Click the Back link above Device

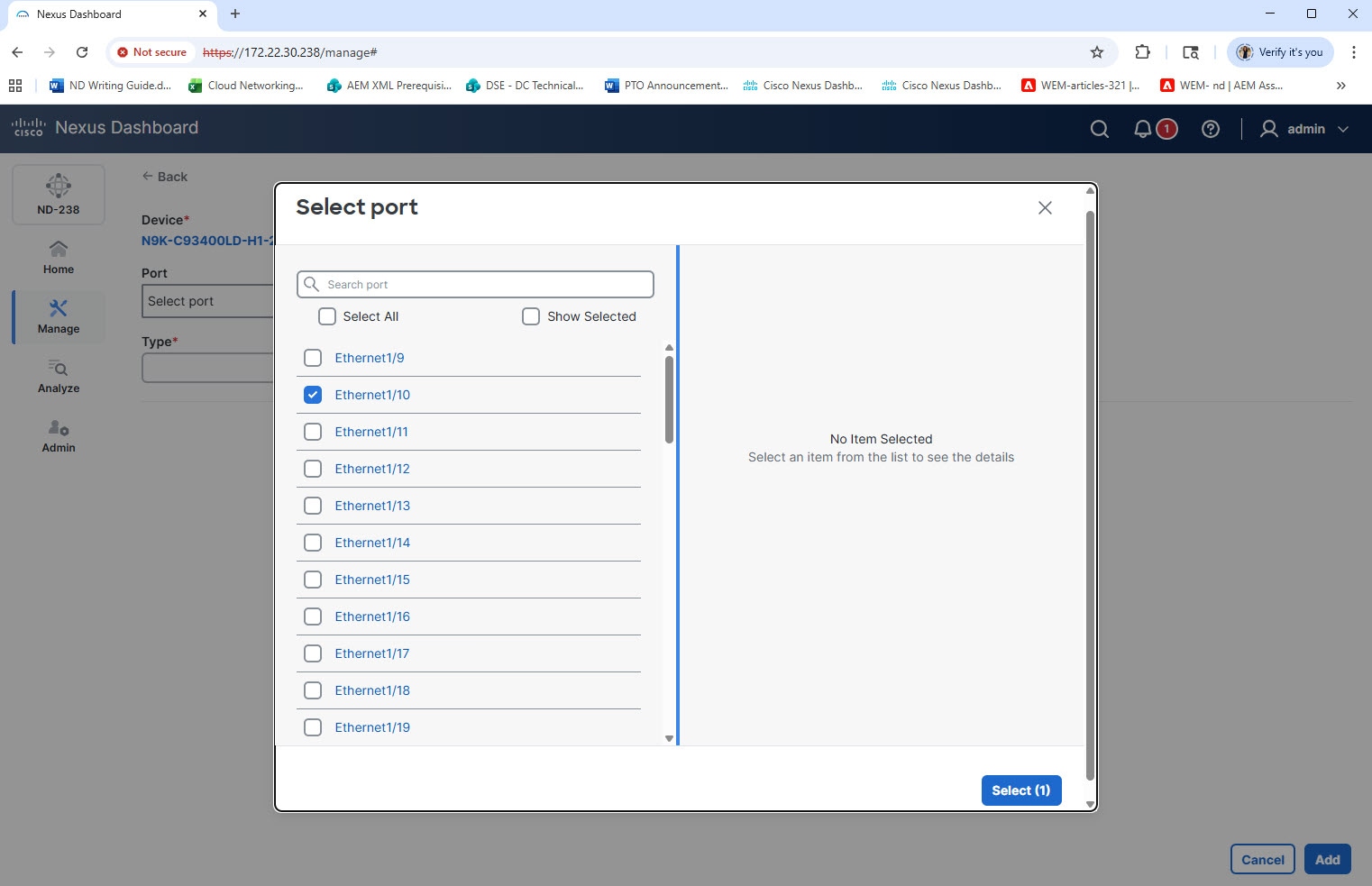coord(165,176)
